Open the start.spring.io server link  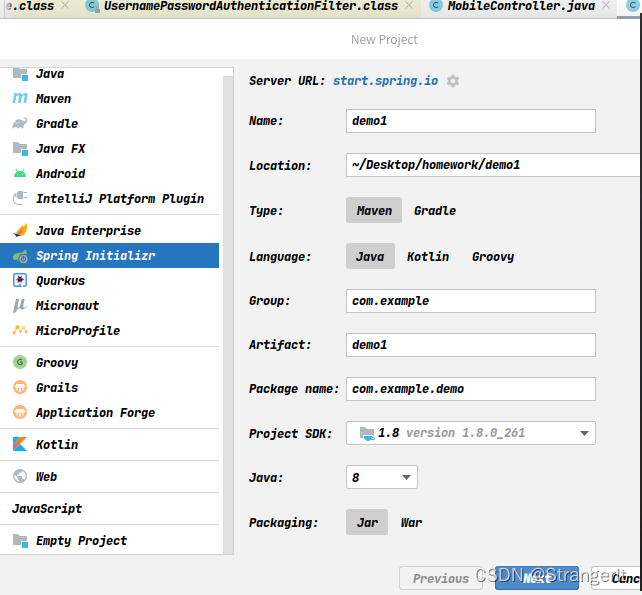click(385, 81)
